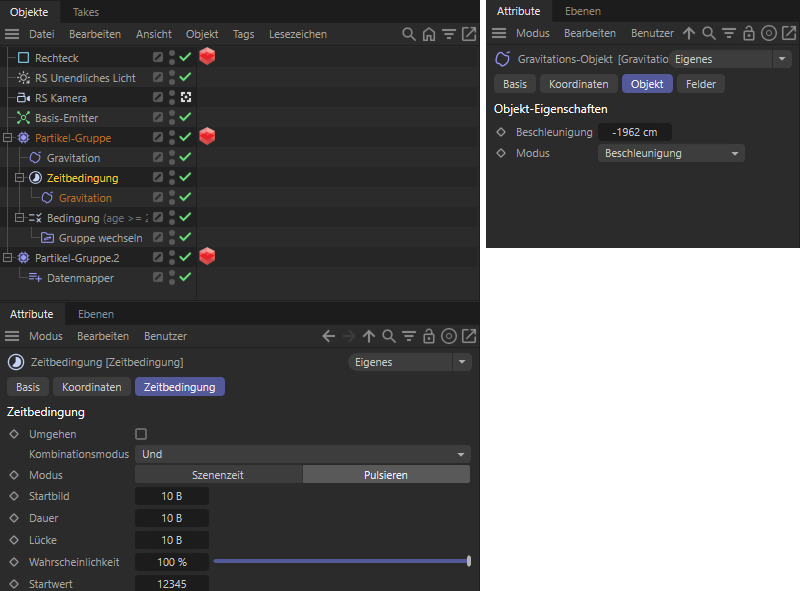Image resolution: width=800 pixels, height=591 pixels.
Task: Click the Beschleunigung keyframe diamond
Action: coord(501,132)
